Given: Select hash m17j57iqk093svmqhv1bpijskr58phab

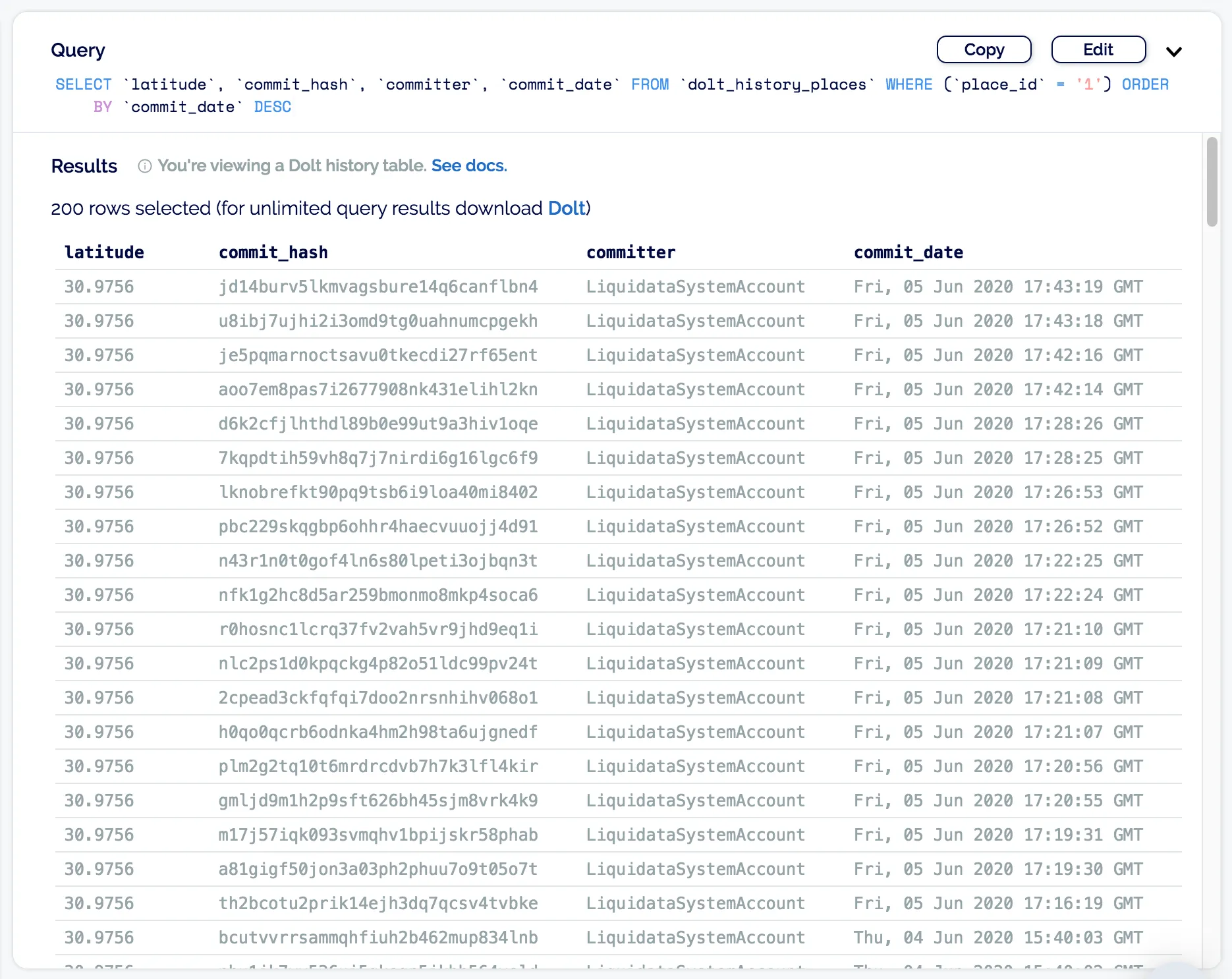Looking at the screenshot, I should (x=378, y=835).
